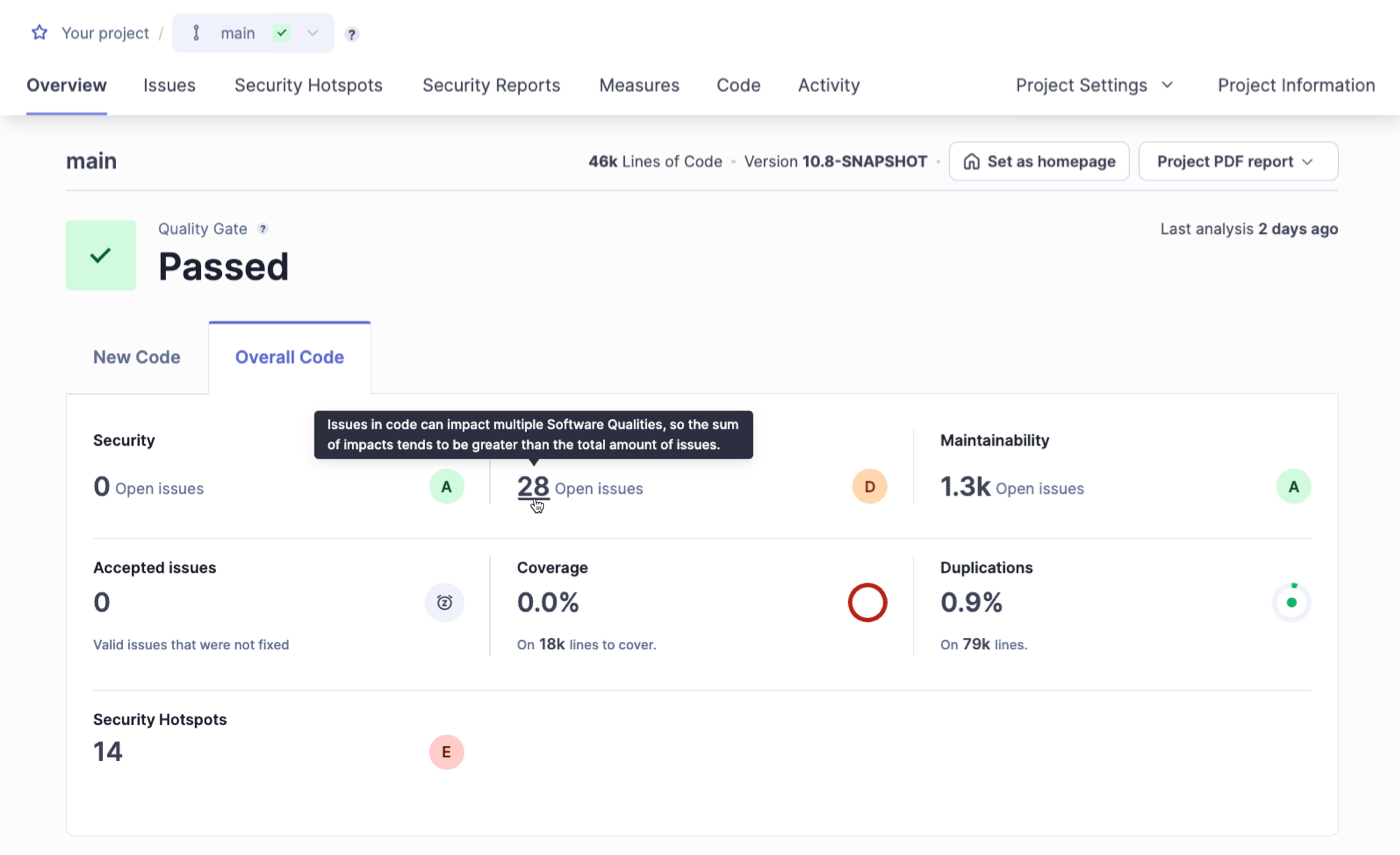Open the Project PDF report dropdown

pos(1238,161)
